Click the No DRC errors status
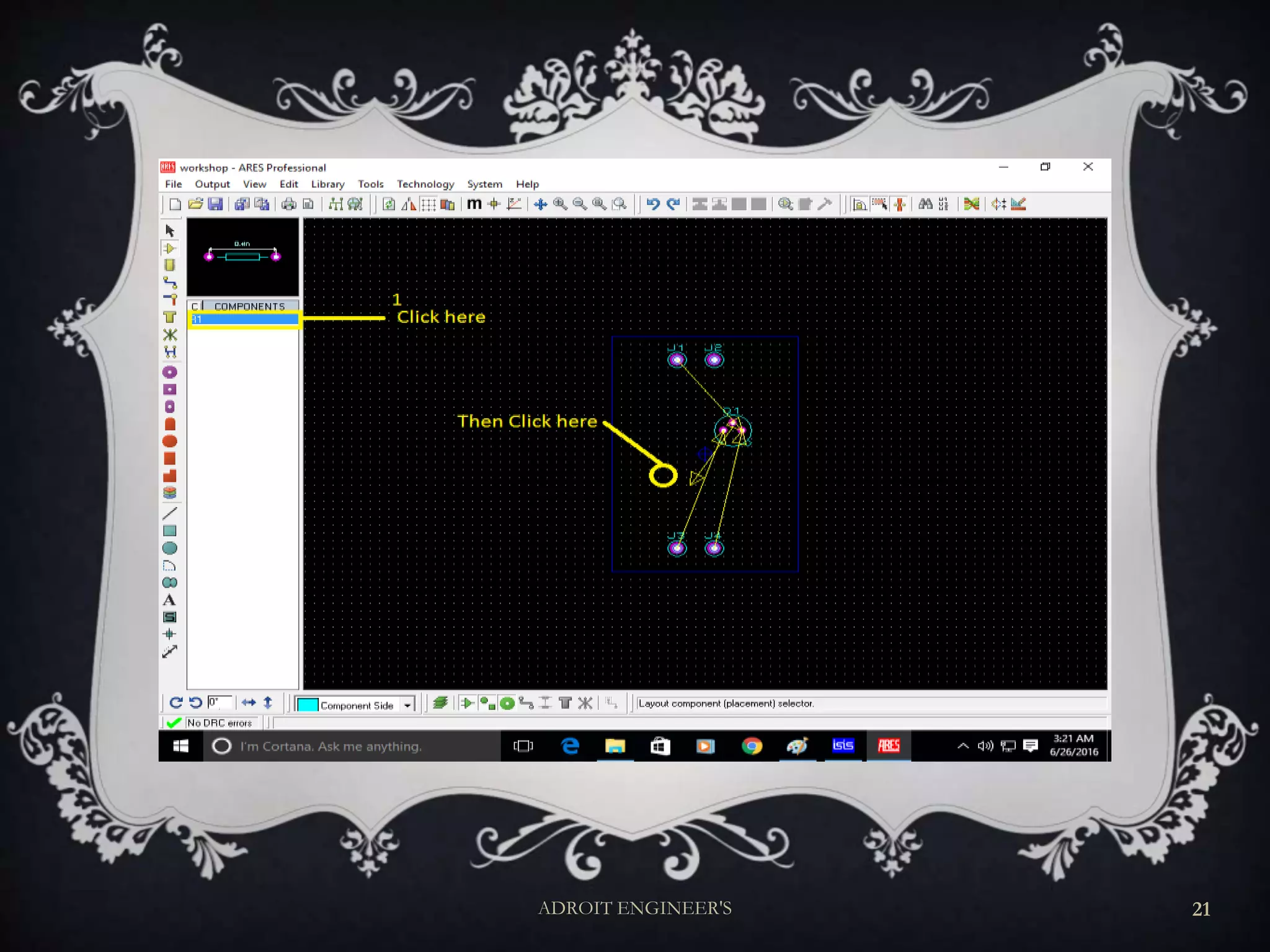The height and width of the screenshot is (952, 1270). tap(219, 723)
